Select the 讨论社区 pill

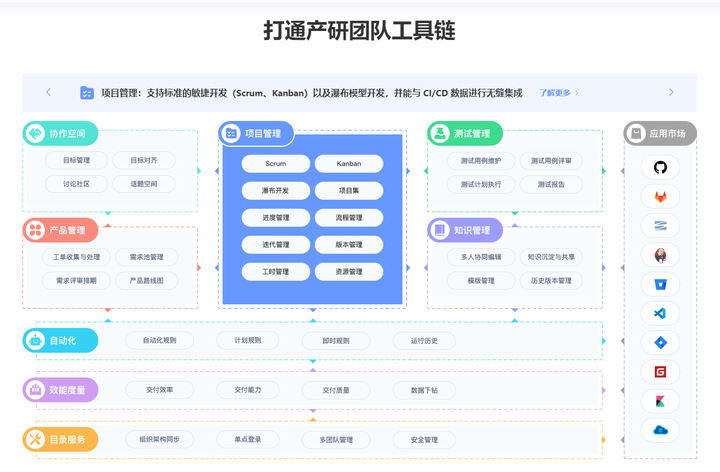point(76,184)
